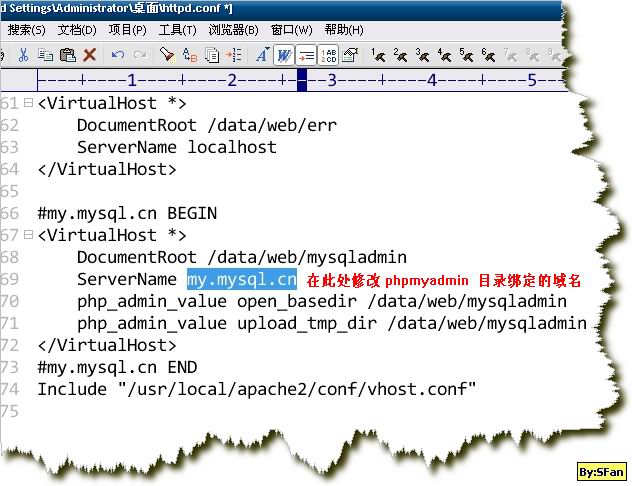
Task: Collapse VirtualHost block at line 67
Action: tap(28, 235)
